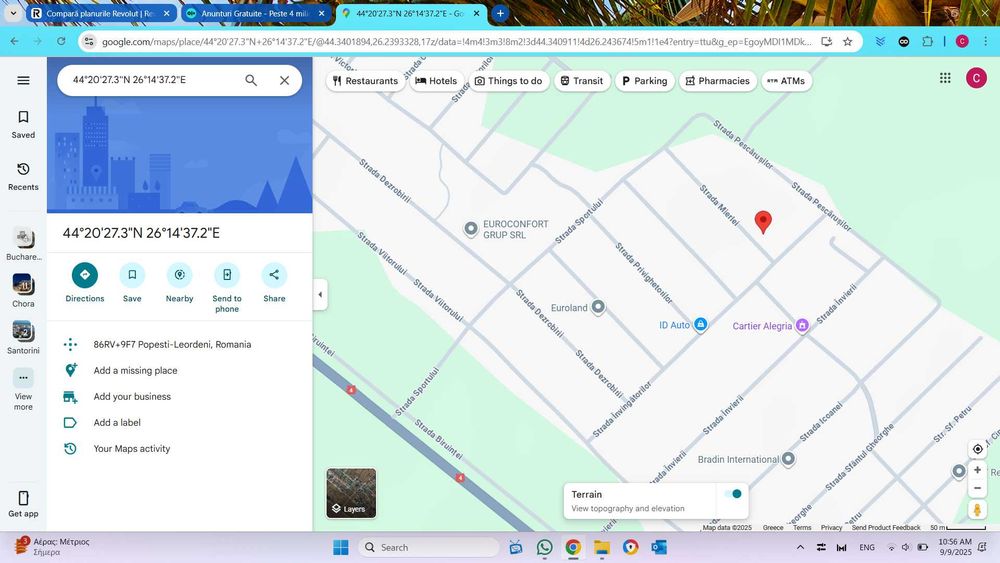1000x563 pixels.
Task: Collapse the side panel arrow
Action: point(320,295)
